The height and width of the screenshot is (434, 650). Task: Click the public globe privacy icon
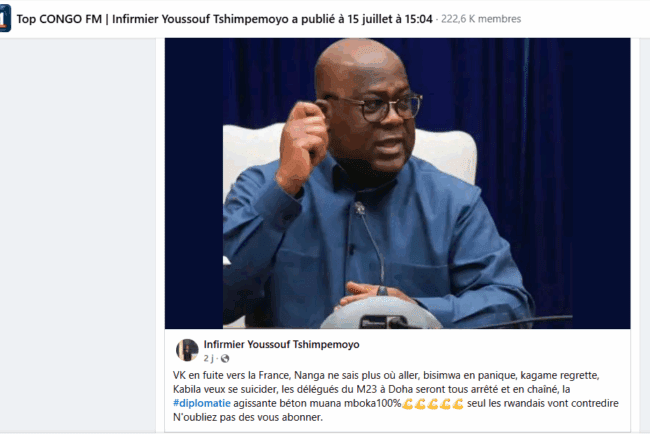click(225, 358)
